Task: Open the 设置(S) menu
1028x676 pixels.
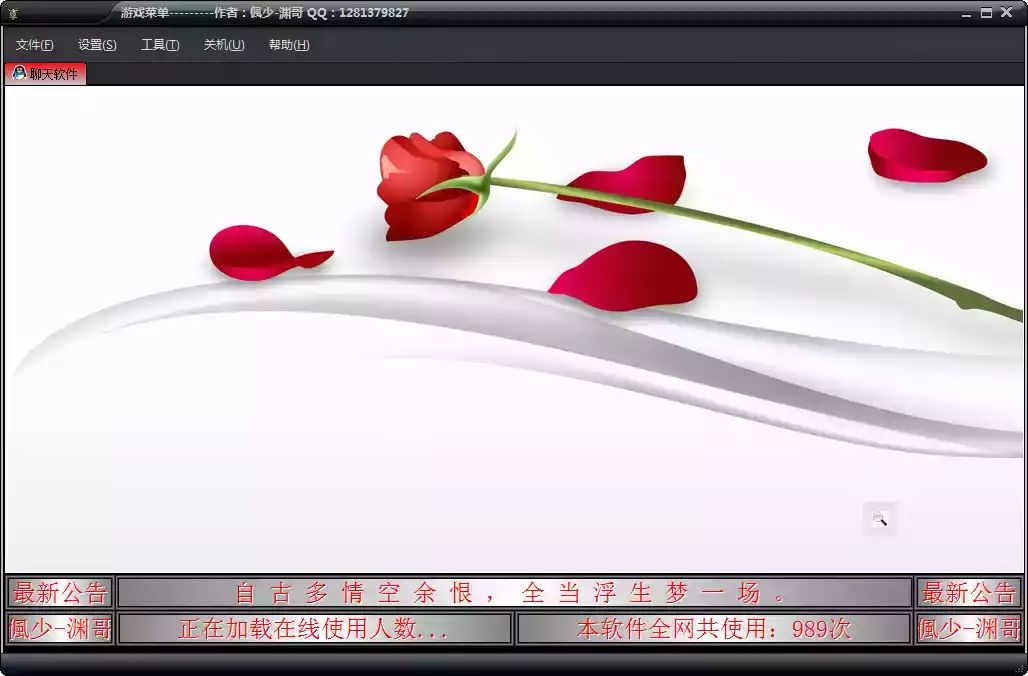Action: 97,45
